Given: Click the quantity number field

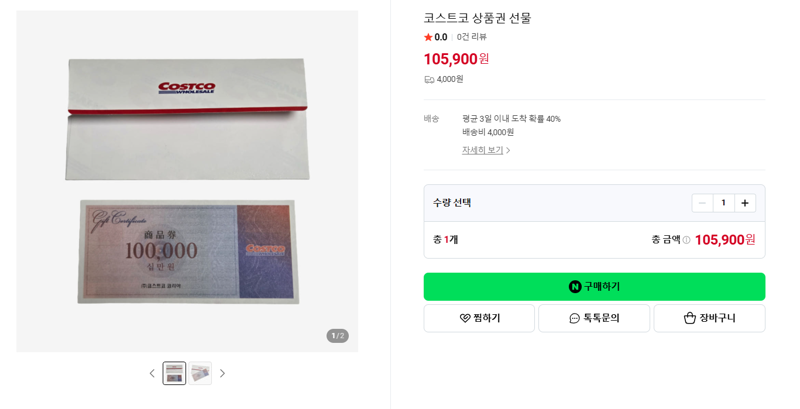Looking at the screenshot, I should 723,203.
